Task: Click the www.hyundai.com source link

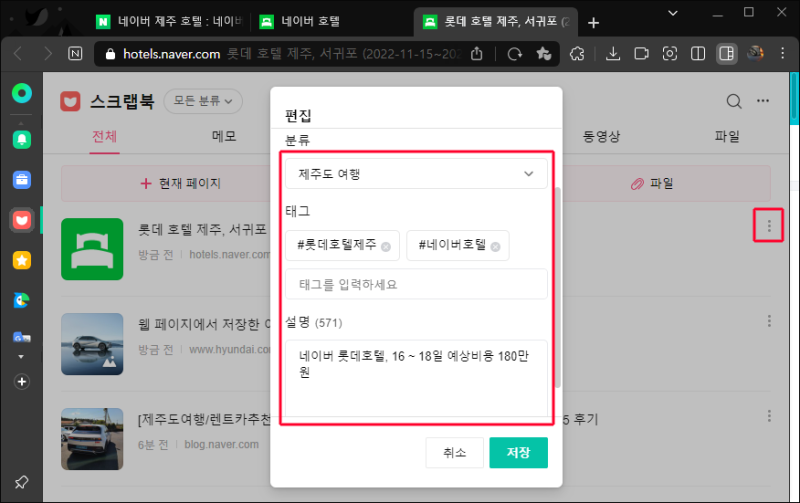Action: 230,349
